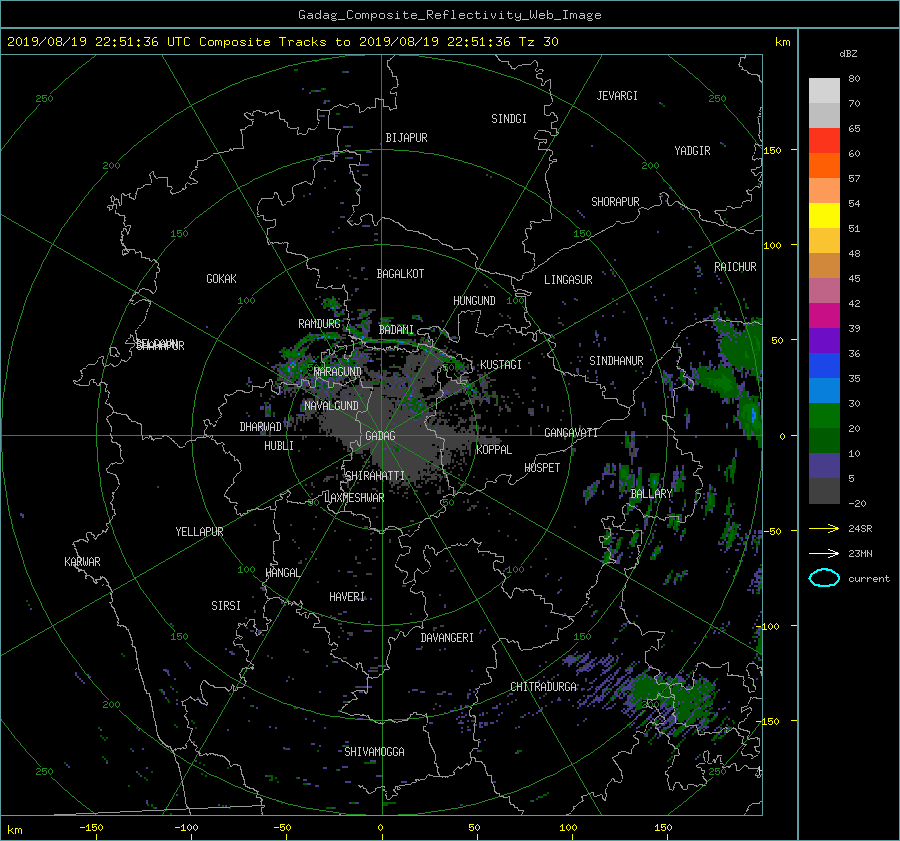Screen dimensions: 900x841
Task: Click the HOSPET city label
Action: (542, 468)
